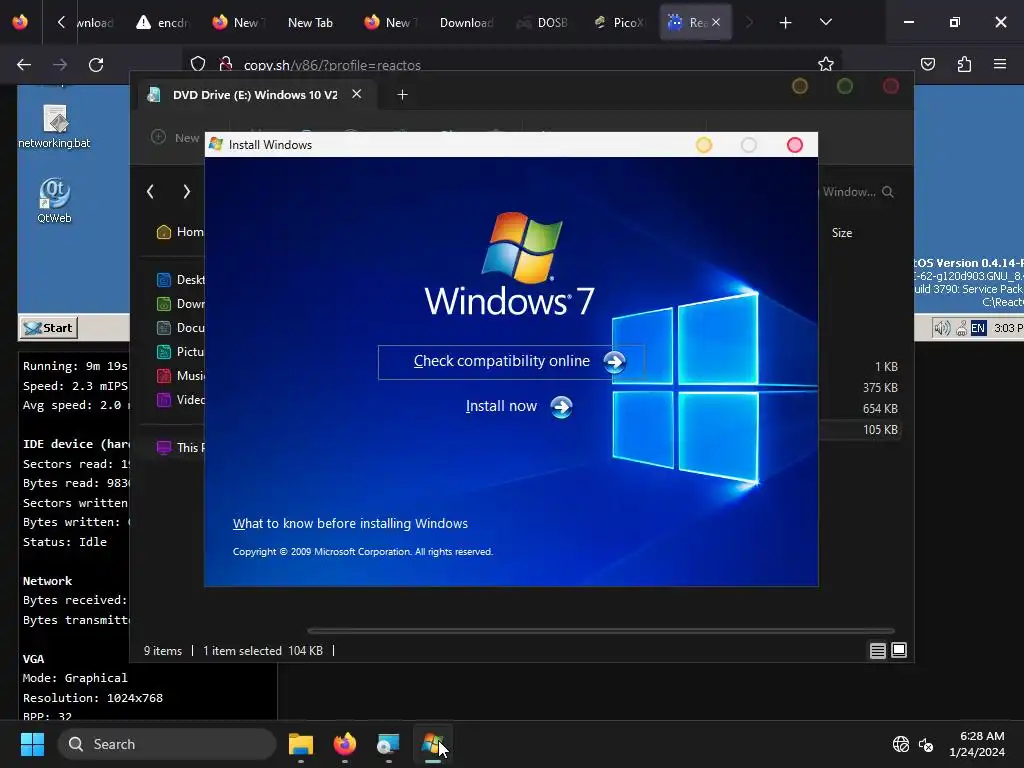Open the clock showing 6:28 AM
1024x768 pixels.
pyautogui.click(x=978, y=744)
